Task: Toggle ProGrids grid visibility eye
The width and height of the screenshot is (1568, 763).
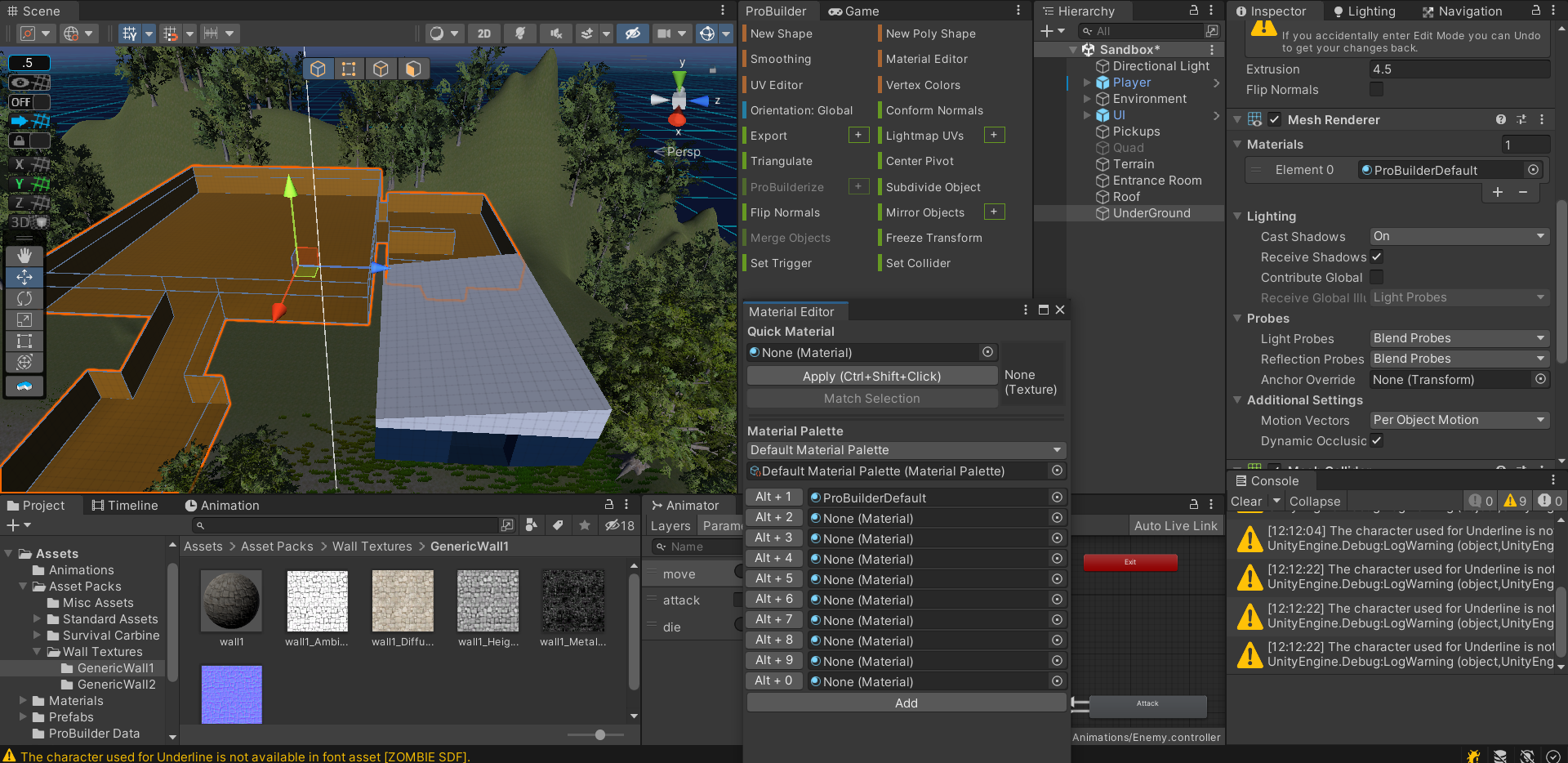Action: 29,83
